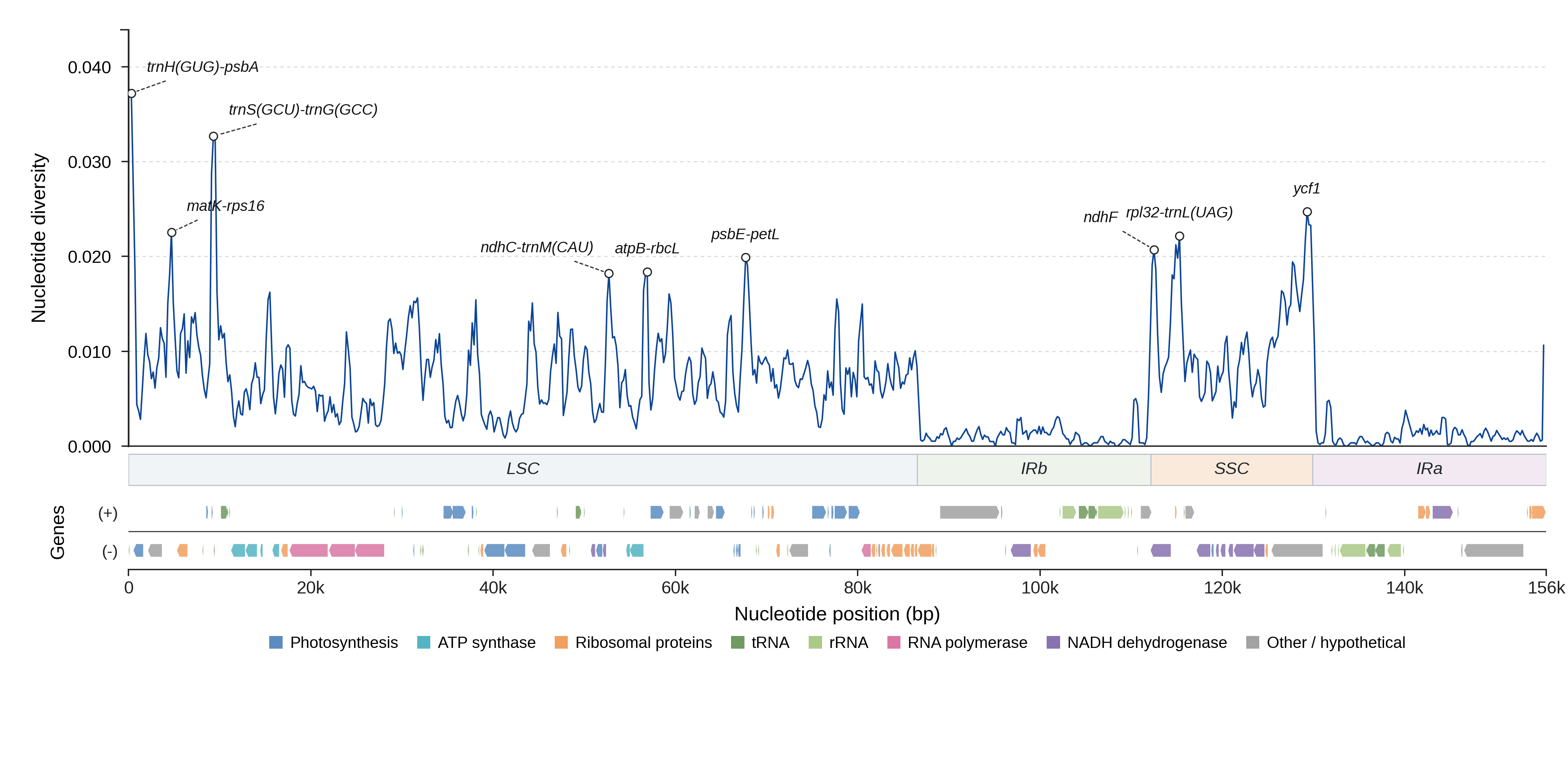Choose the Other / hypothetical gray swatch

coord(1253,642)
